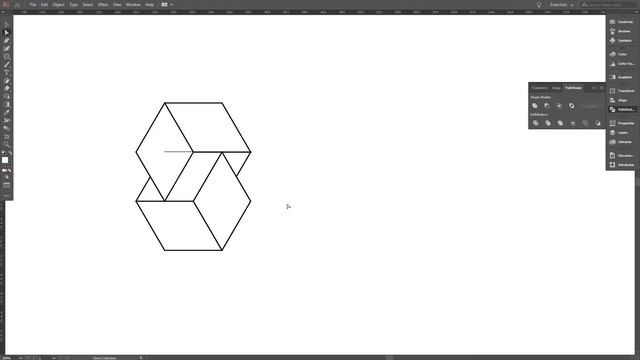The width and height of the screenshot is (640, 360).
Task: Select the Eyedropper tool
Action: coord(7,112)
